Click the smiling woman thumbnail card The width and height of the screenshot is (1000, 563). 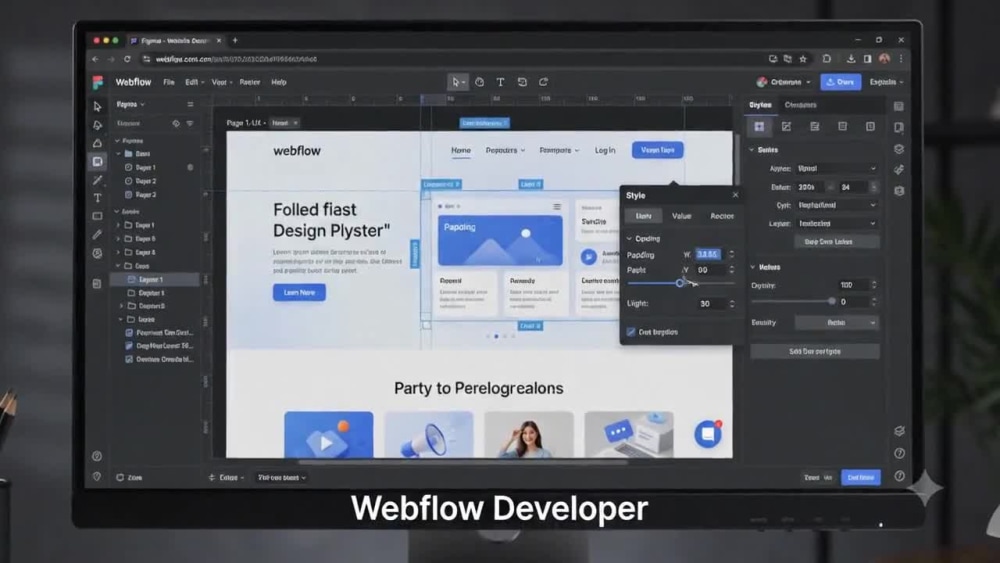click(x=529, y=434)
